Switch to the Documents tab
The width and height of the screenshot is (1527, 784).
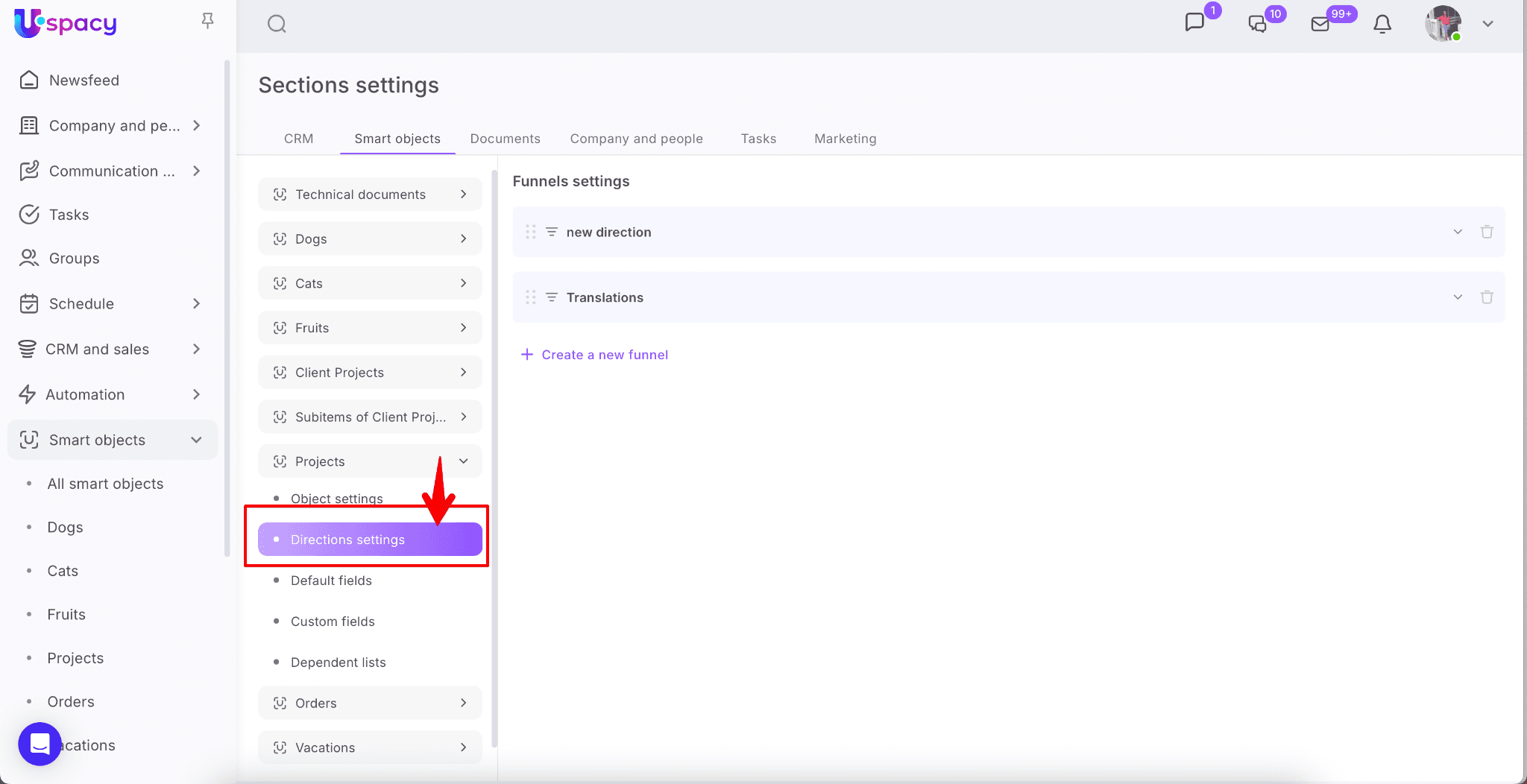point(505,139)
